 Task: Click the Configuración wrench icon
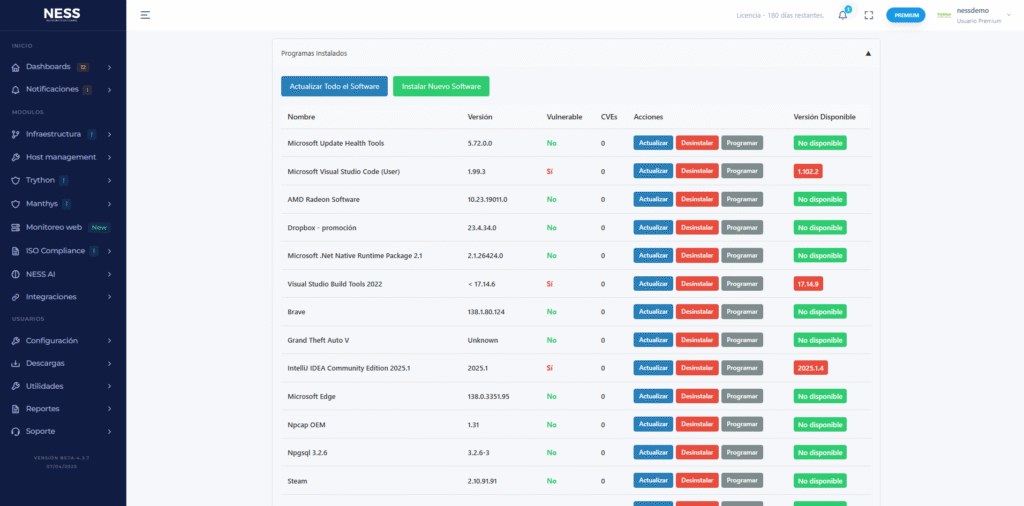coord(16,341)
